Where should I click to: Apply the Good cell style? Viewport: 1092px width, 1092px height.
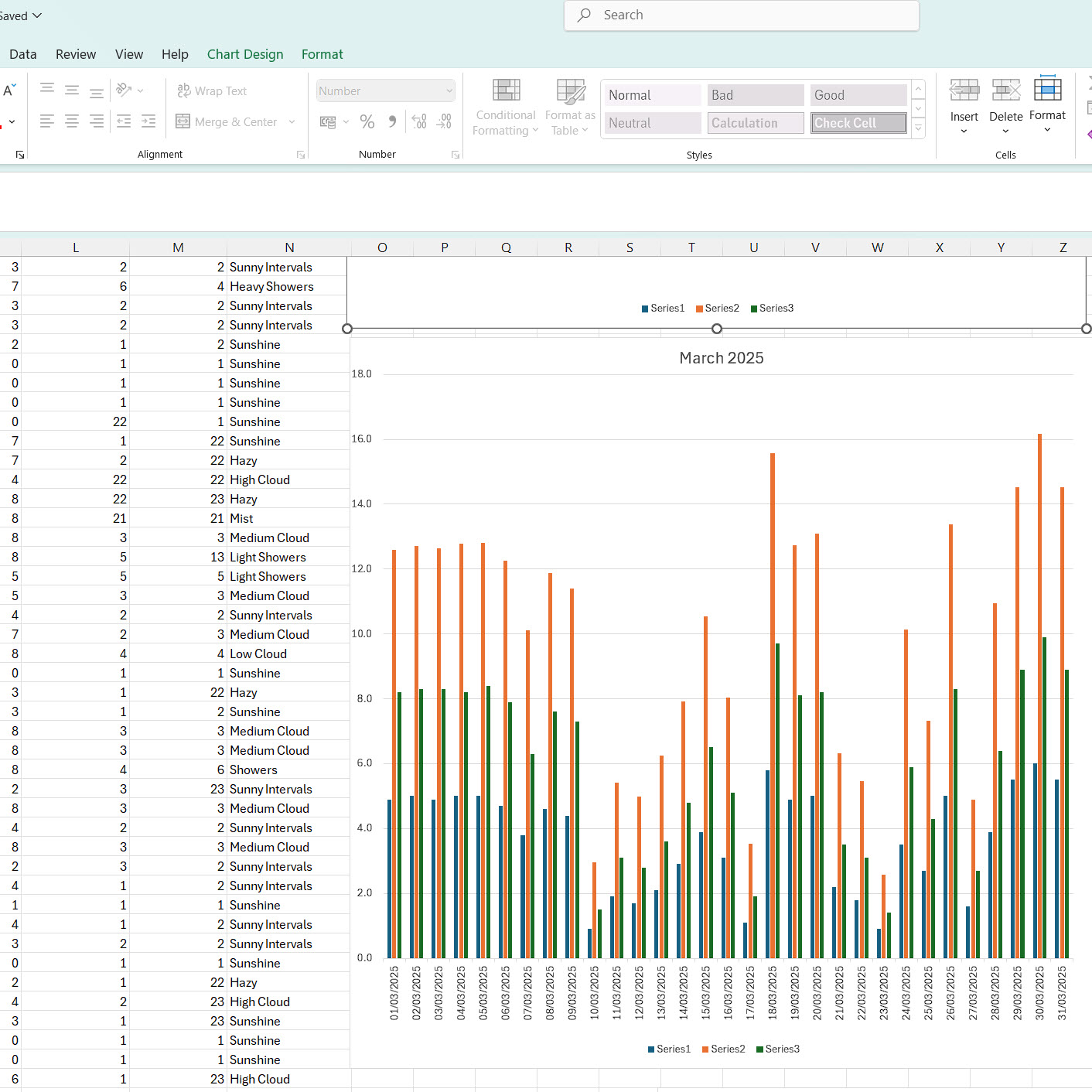(858, 95)
